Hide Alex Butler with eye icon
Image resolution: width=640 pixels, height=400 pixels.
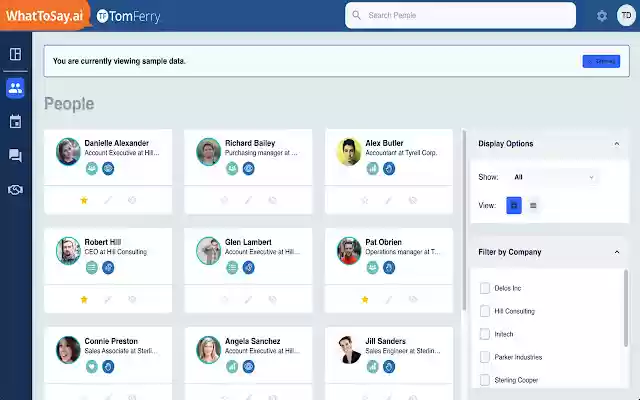pos(413,200)
